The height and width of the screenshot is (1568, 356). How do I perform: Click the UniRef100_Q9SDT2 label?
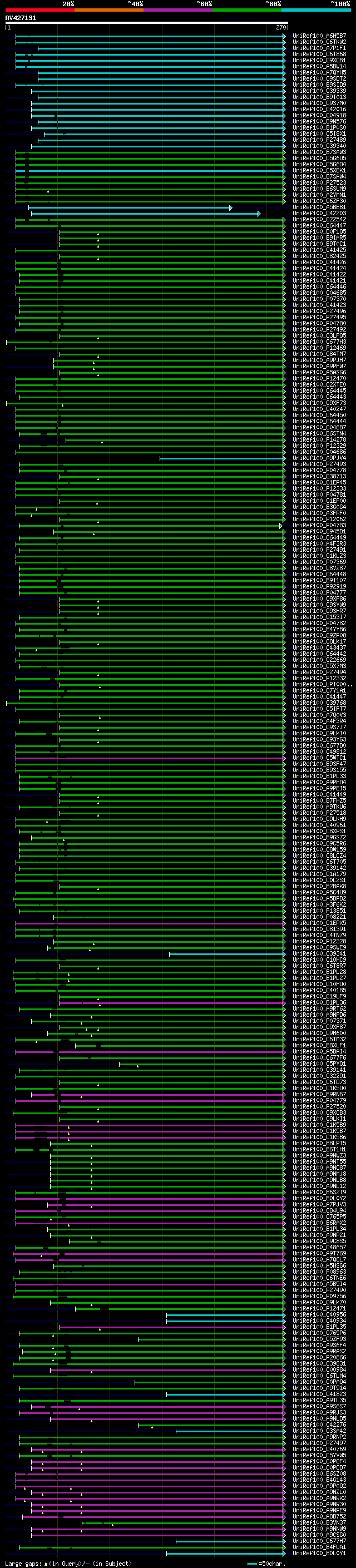click(x=319, y=78)
